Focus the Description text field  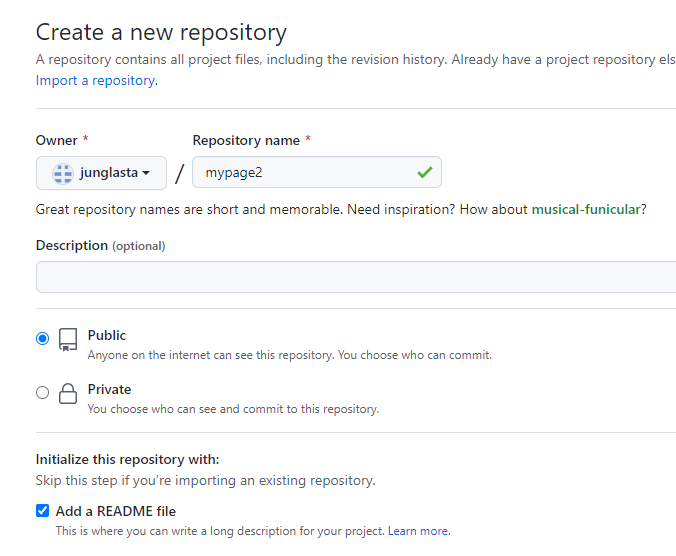pos(355,277)
